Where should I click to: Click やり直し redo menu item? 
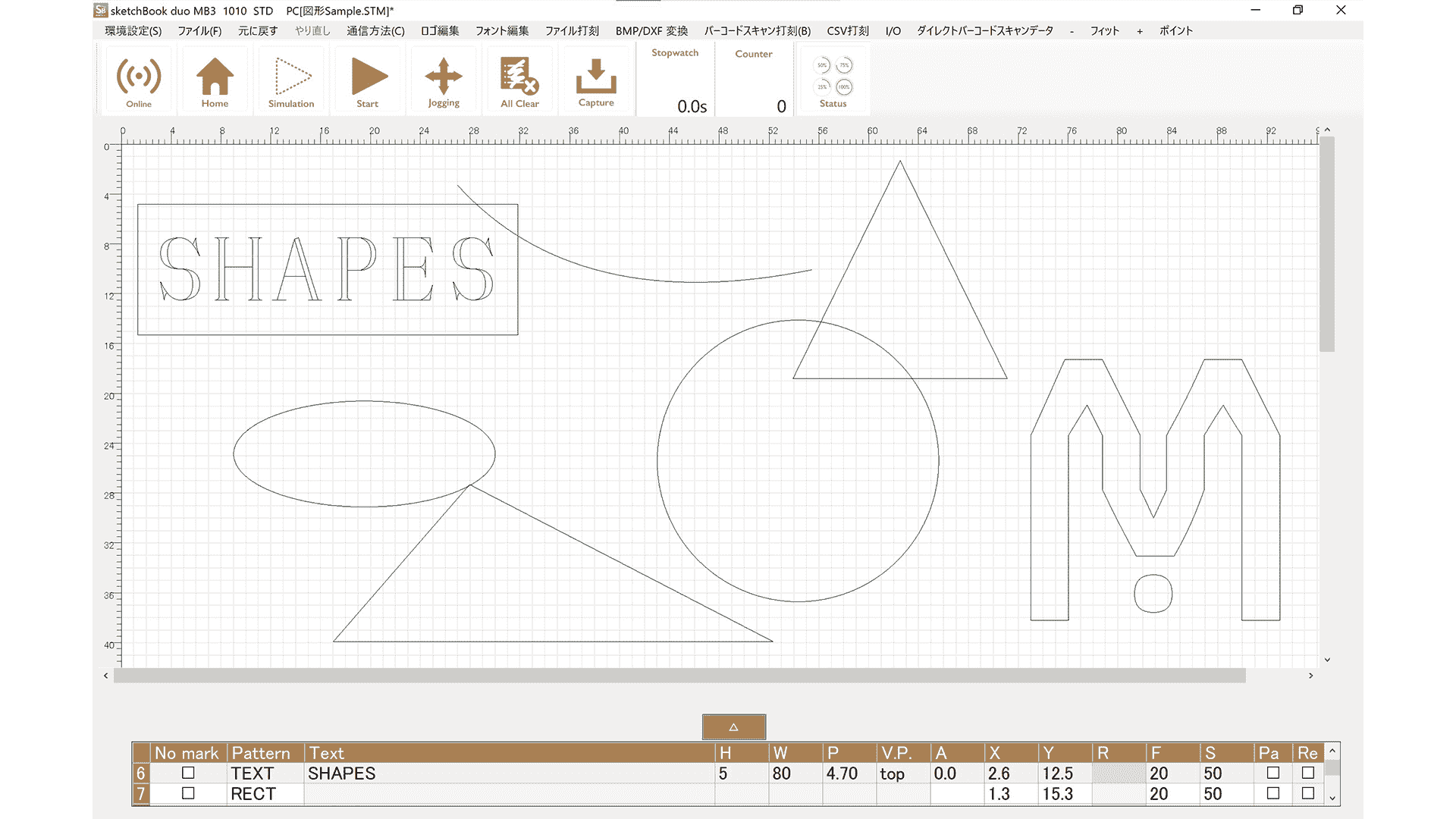pyautogui.click(x=312, y=31)
